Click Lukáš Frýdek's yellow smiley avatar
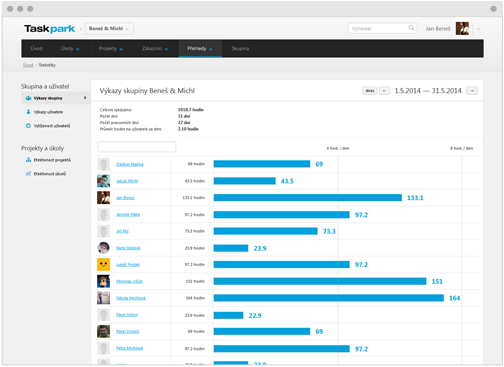The height and width of the screenshot is (367, 504). point(103,265)
